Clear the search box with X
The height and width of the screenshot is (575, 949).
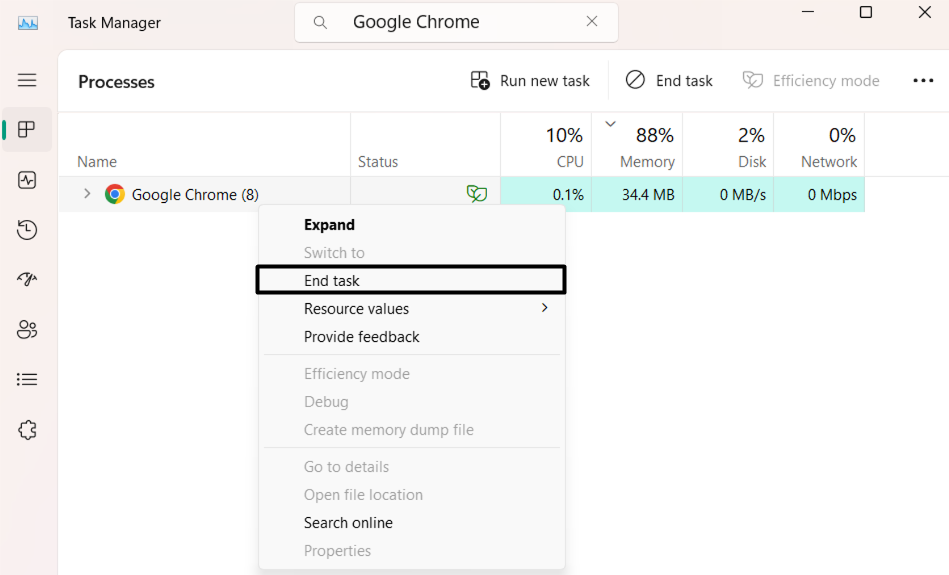pyautogui.click(x=592, y=22)
